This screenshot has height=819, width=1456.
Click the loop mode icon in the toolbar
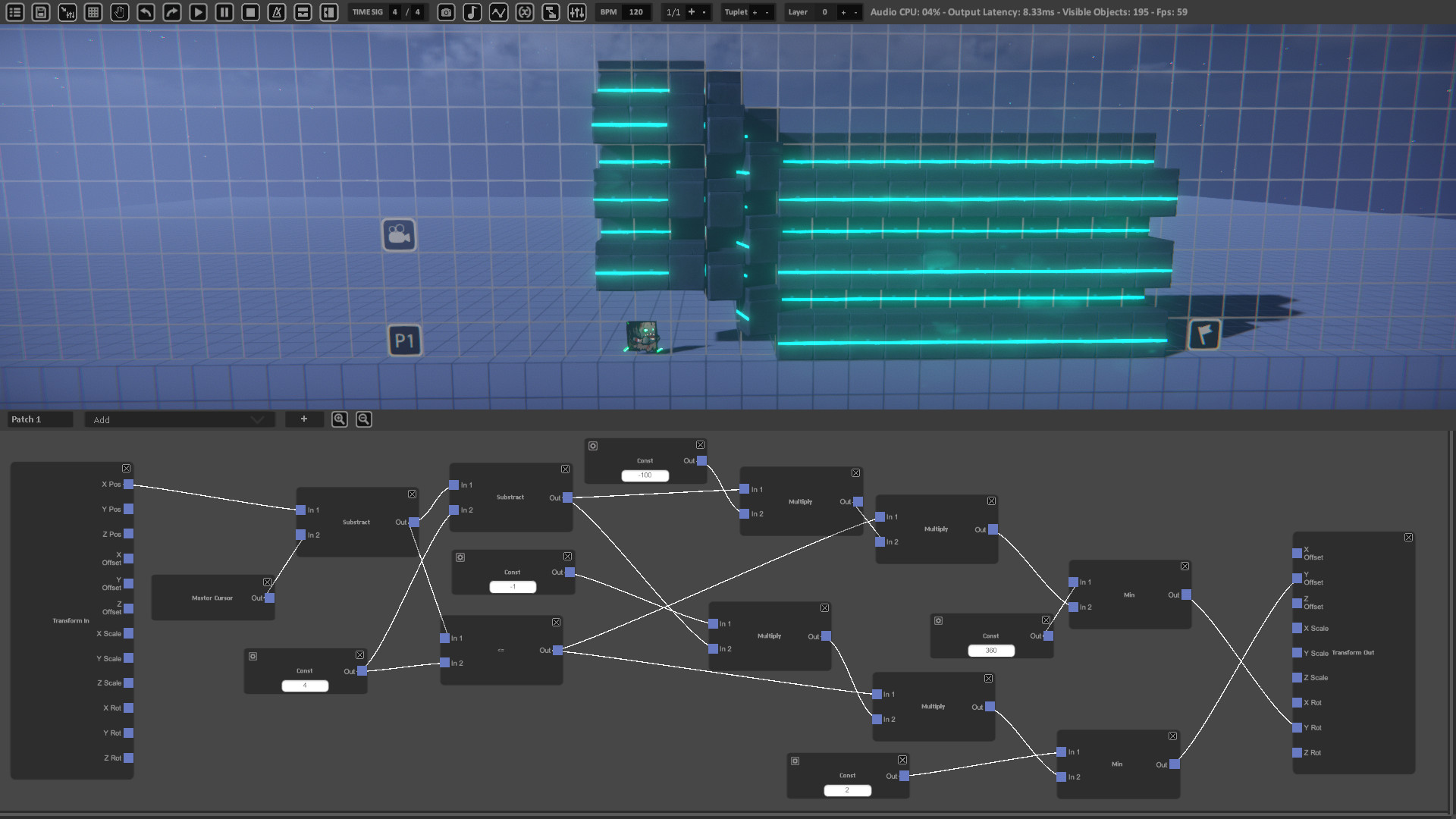(526, 11)
